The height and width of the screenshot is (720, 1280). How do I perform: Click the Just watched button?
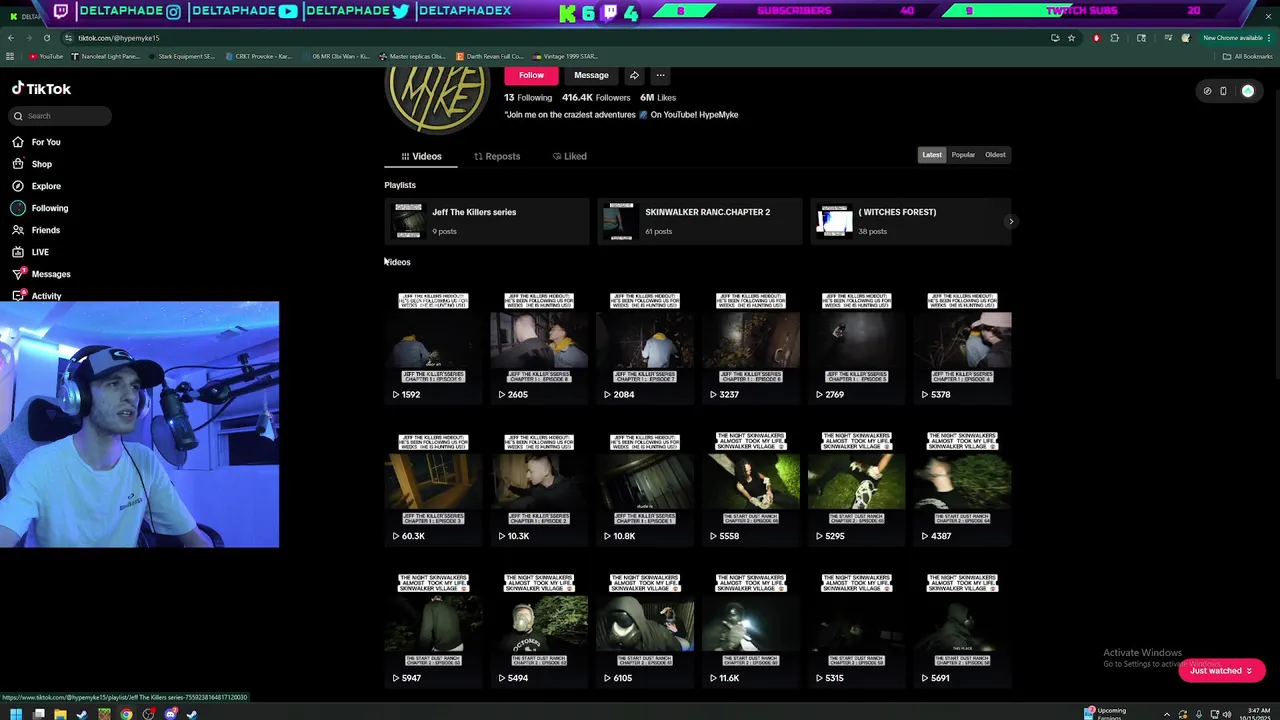1221,671
